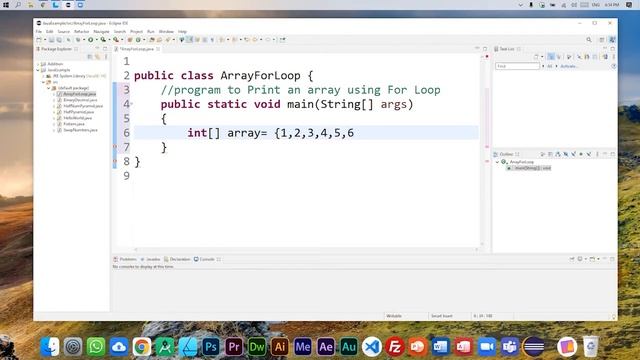Click the Save toolbar icon
This screenshot has width=640, height=360.
(51, 40)
